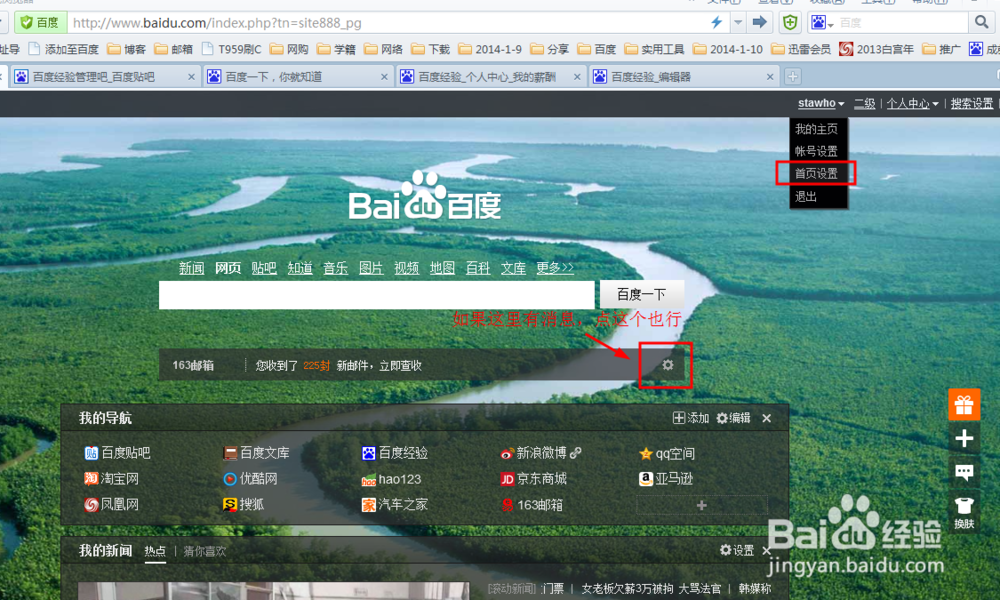1000x600 pixels.
Task: Open 搜索设置 link
Action: 971,103
